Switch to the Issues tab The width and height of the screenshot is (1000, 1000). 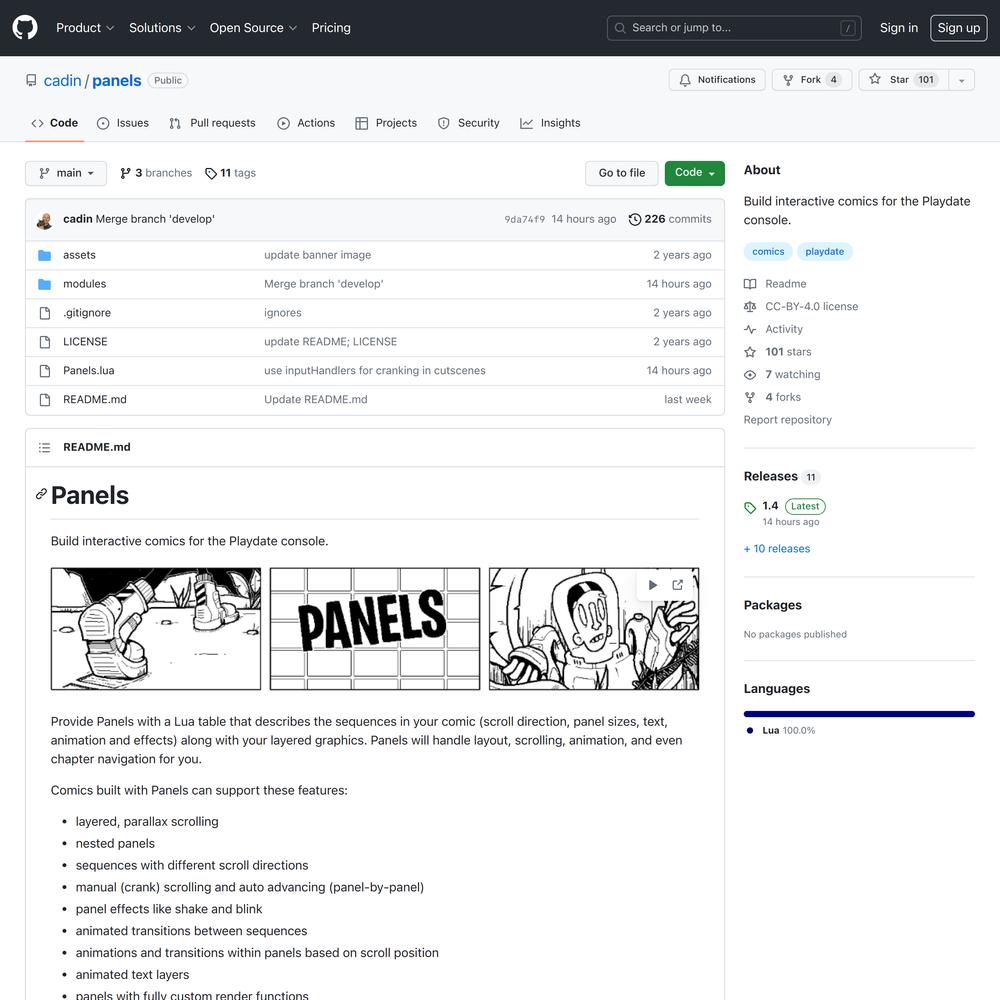(122, 123)
